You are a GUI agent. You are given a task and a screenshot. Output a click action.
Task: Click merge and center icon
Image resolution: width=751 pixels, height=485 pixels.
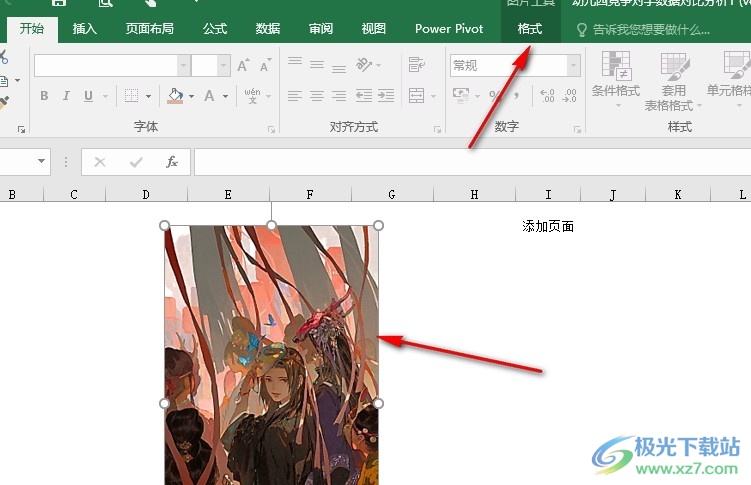pyautogui.click(x=417, y=96)
